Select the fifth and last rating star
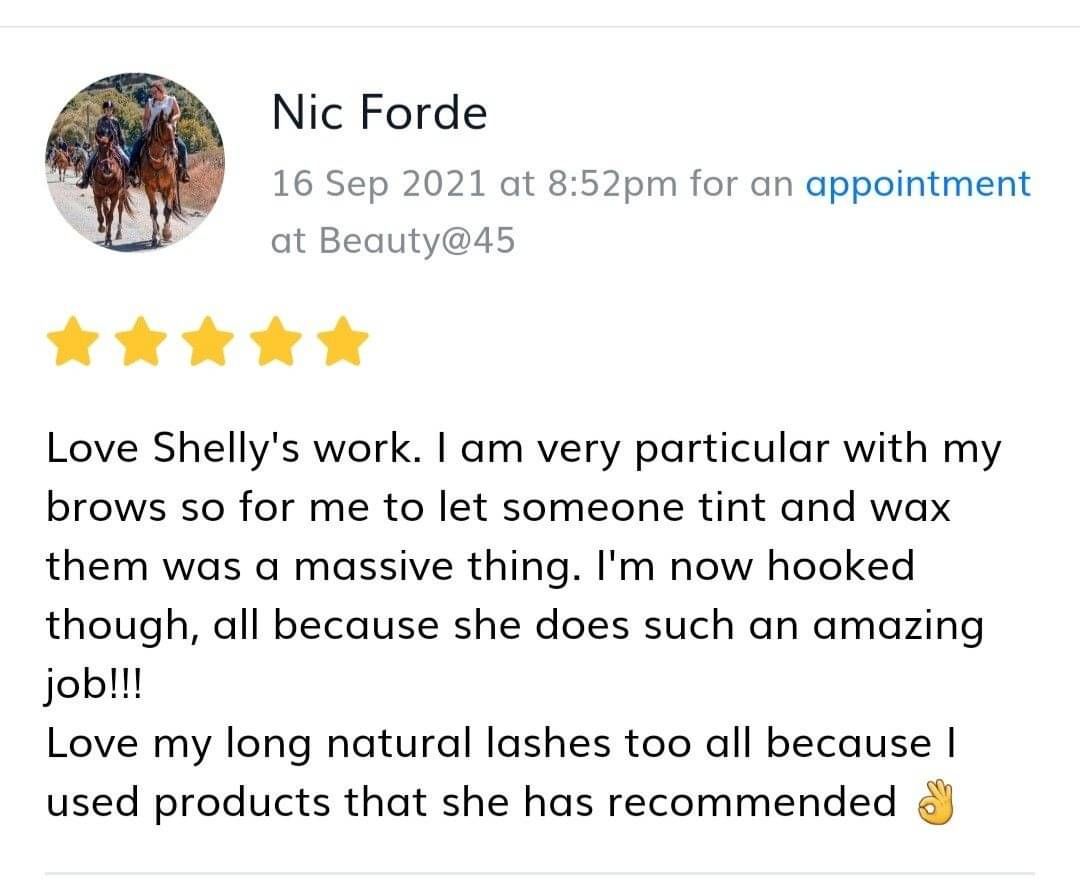Image resolution: width=1080 pixels, height=880 pixels. click(x=343, y=341)
